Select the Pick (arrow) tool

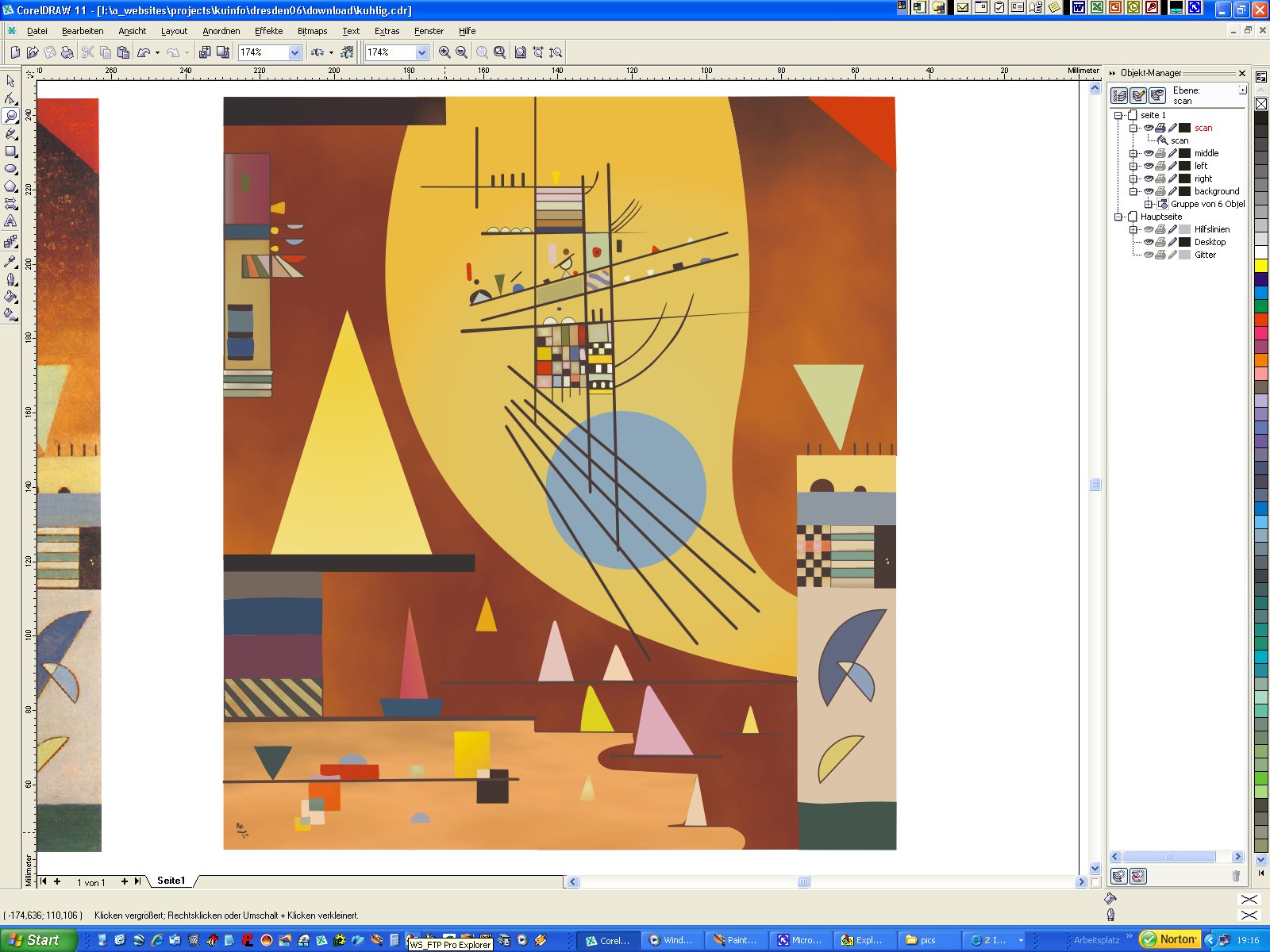10,81
